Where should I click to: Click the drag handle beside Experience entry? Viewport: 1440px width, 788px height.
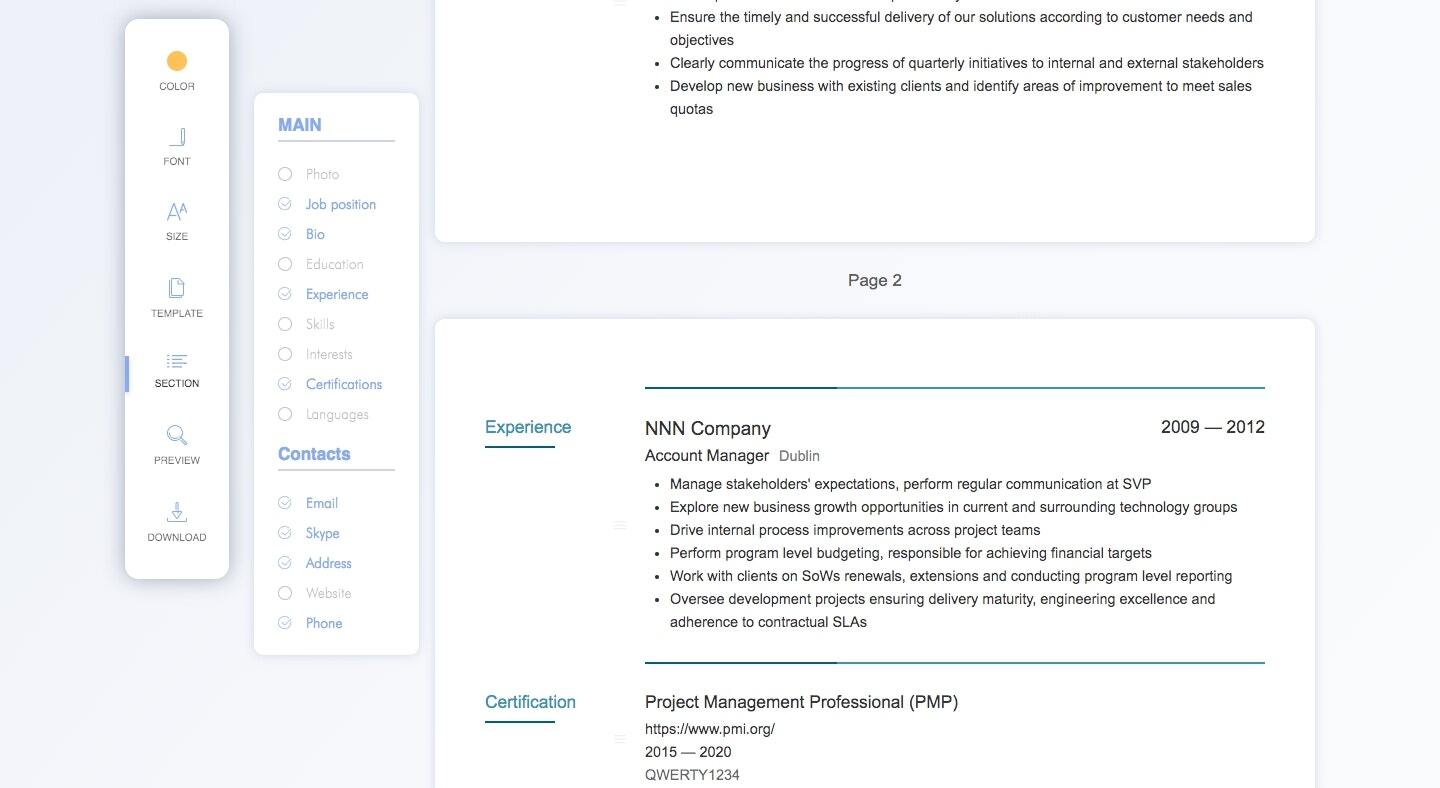point(620,526)
